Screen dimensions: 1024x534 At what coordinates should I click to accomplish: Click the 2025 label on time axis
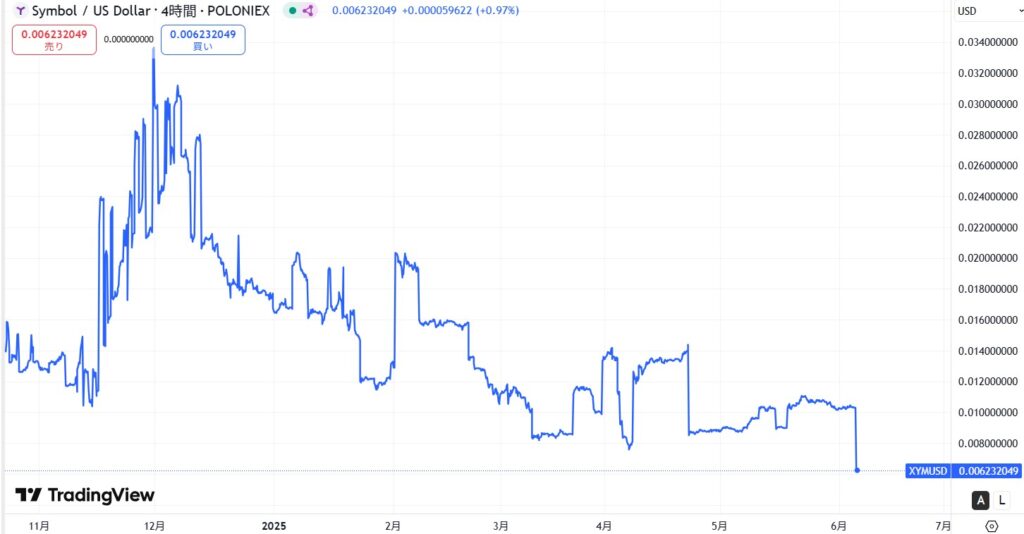tap(274, 526)
